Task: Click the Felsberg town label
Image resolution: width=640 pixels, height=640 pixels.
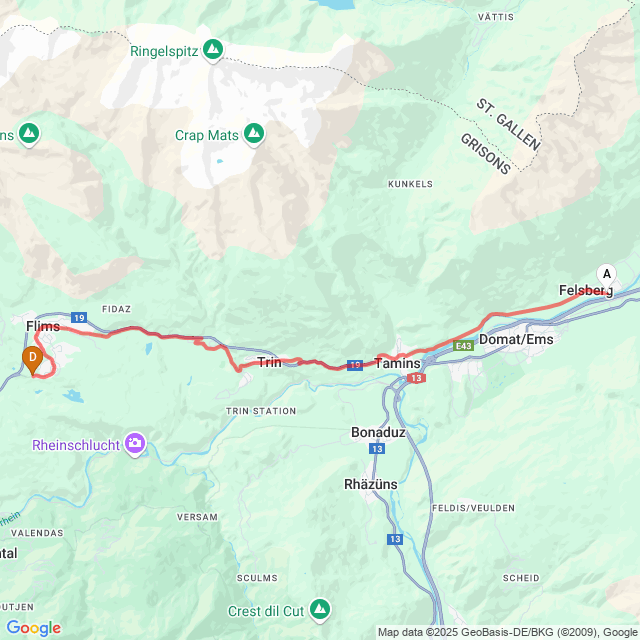Action: 586,291
